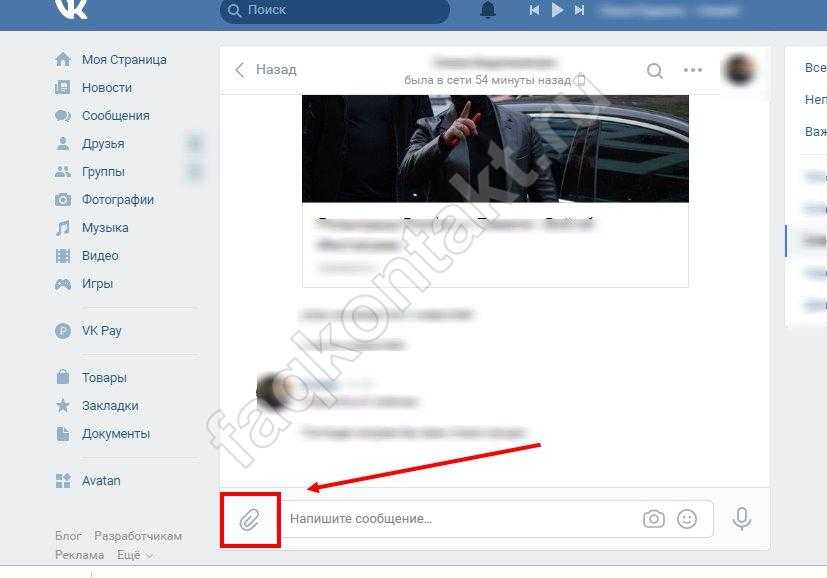Go back with the Назад button
This screenshot has height=578, width=827.
pos(265,70)
